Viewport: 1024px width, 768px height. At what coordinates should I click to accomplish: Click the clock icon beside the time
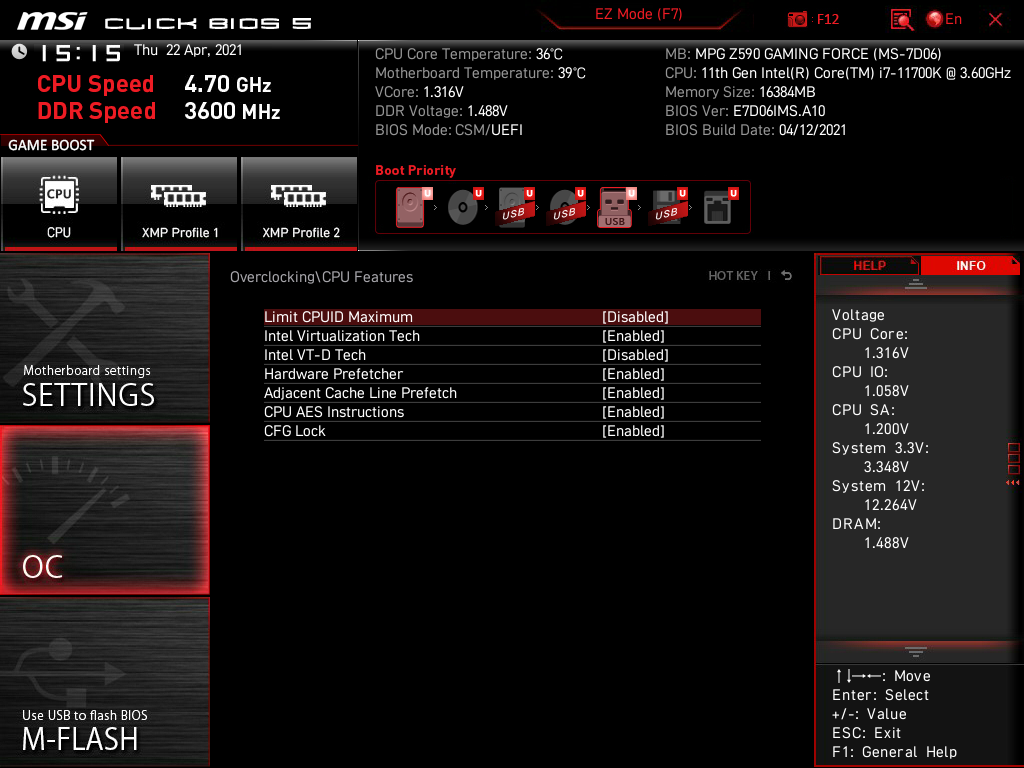[x=20, y=52]
